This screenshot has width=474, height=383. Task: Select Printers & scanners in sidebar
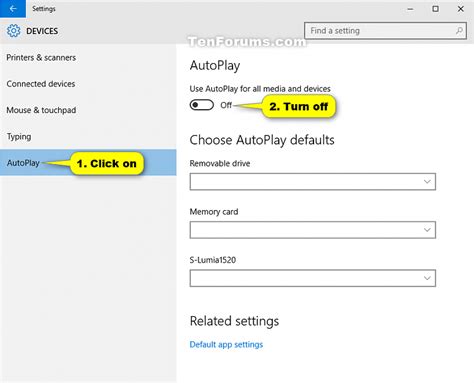click(88, 57)
